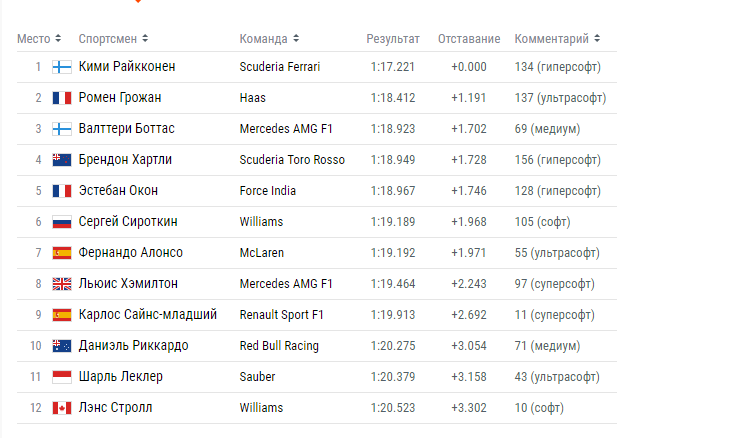Sort by Команда using its sort arrows
Screen dimensions: 756x438
tap(296, 39)
